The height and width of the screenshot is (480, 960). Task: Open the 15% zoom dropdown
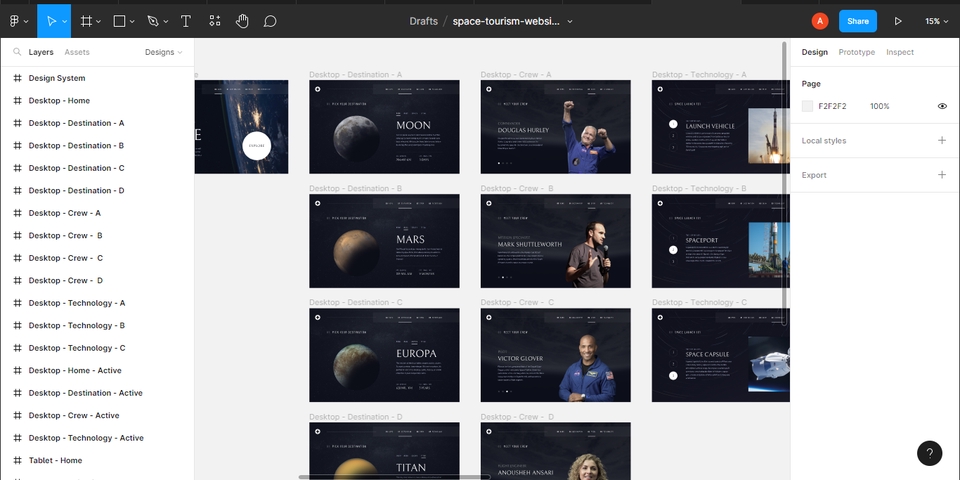click(x=937, y=21)
